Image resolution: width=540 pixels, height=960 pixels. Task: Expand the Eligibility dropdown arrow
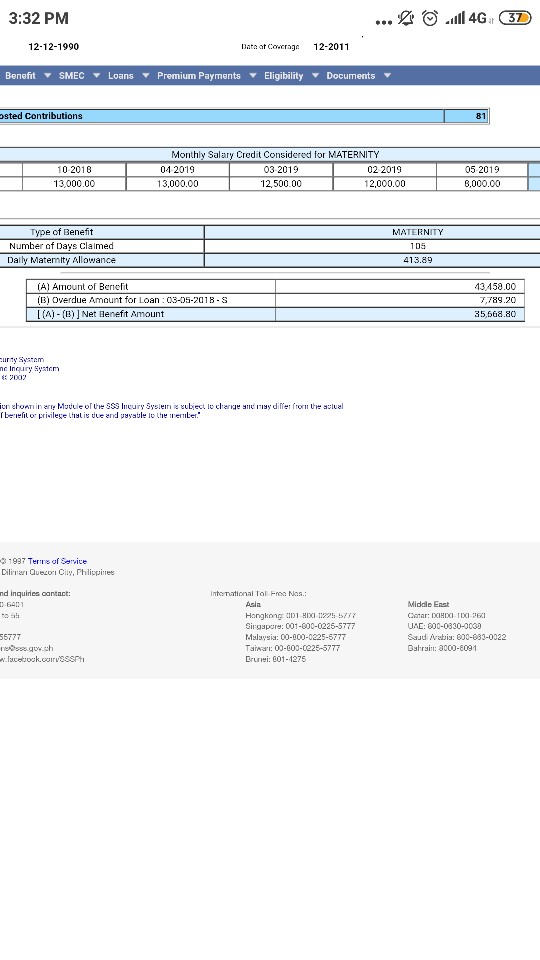click(x=315, y=76)
